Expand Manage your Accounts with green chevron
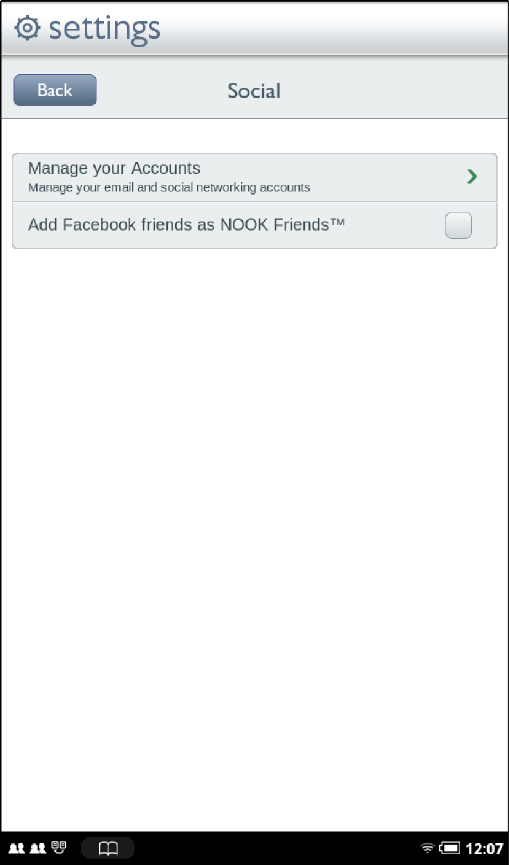This screenshot has width=509, height=865. 472,177
